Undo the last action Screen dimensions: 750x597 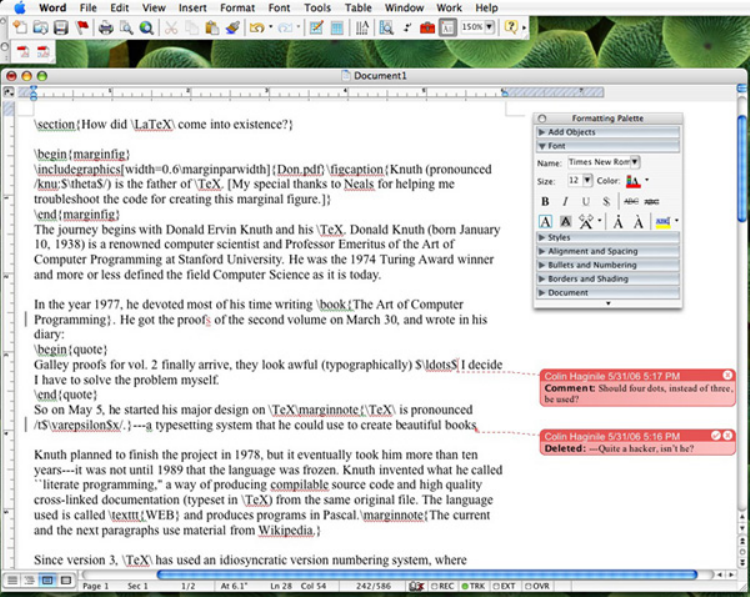[257, 27]
